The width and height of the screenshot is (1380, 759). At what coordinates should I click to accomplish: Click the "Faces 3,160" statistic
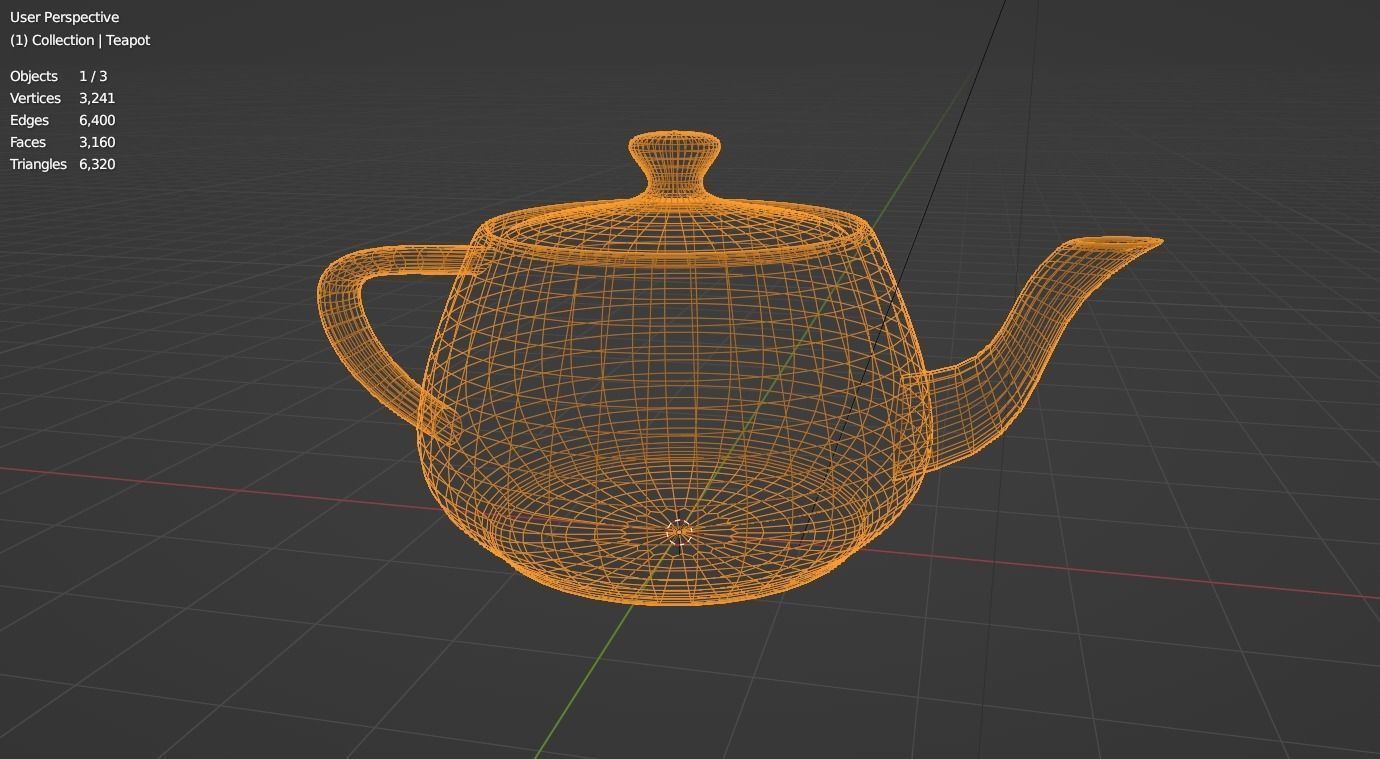[x=62, y=142]
